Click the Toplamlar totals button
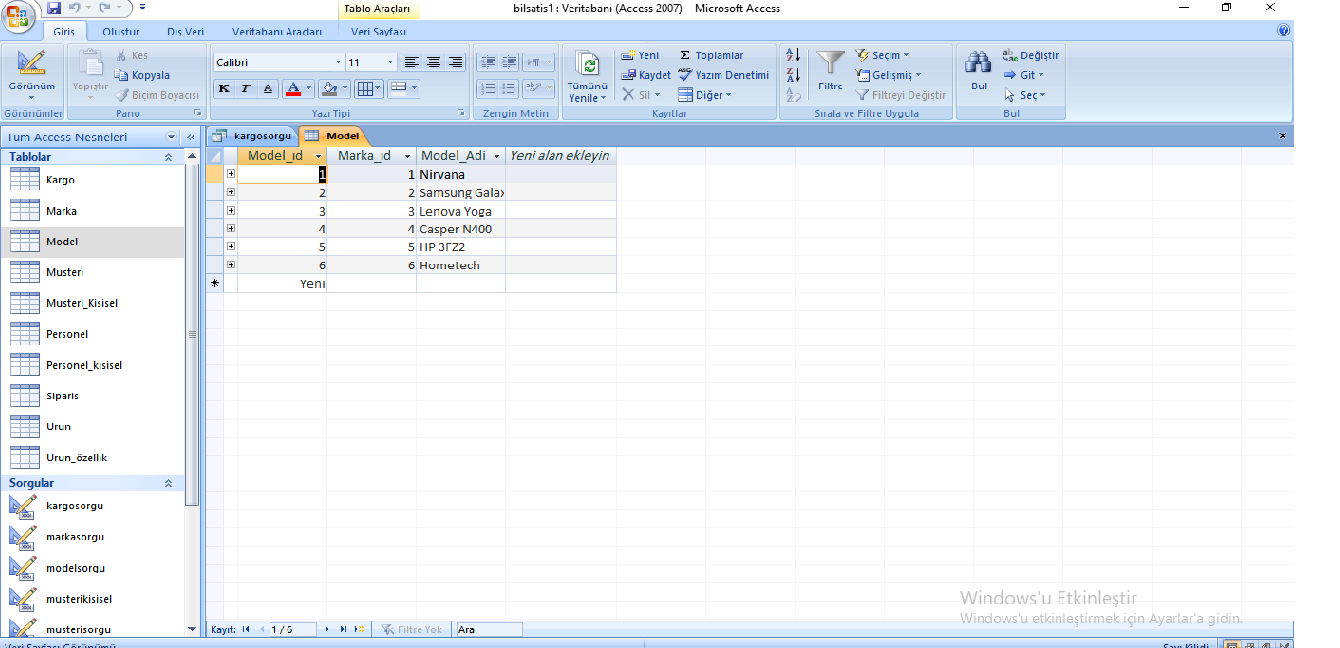The height and width of the screenshot is (648, 1340). click(x=711, y=56)
